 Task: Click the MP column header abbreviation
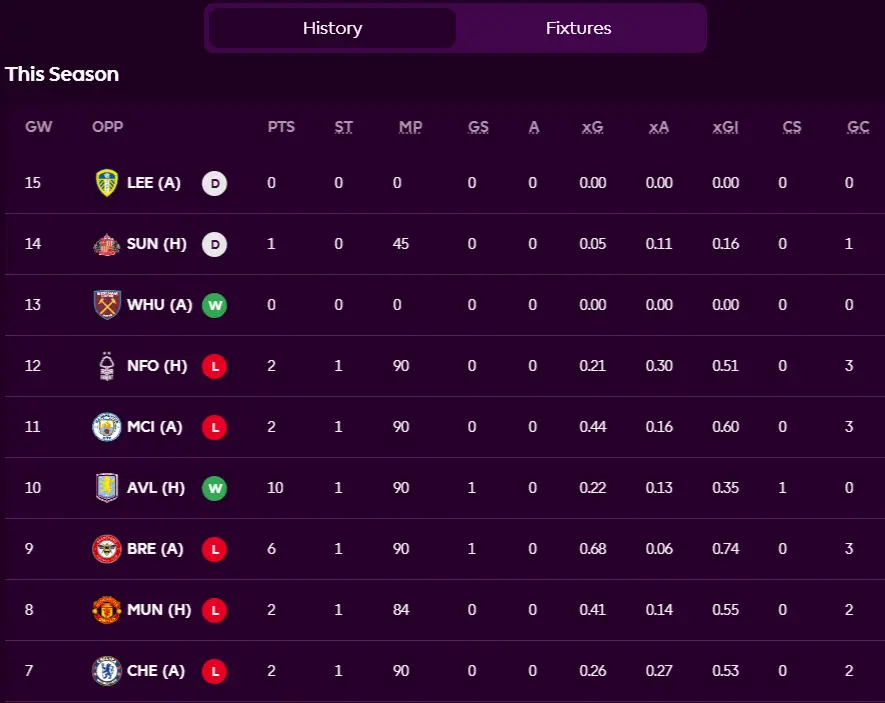410,127
